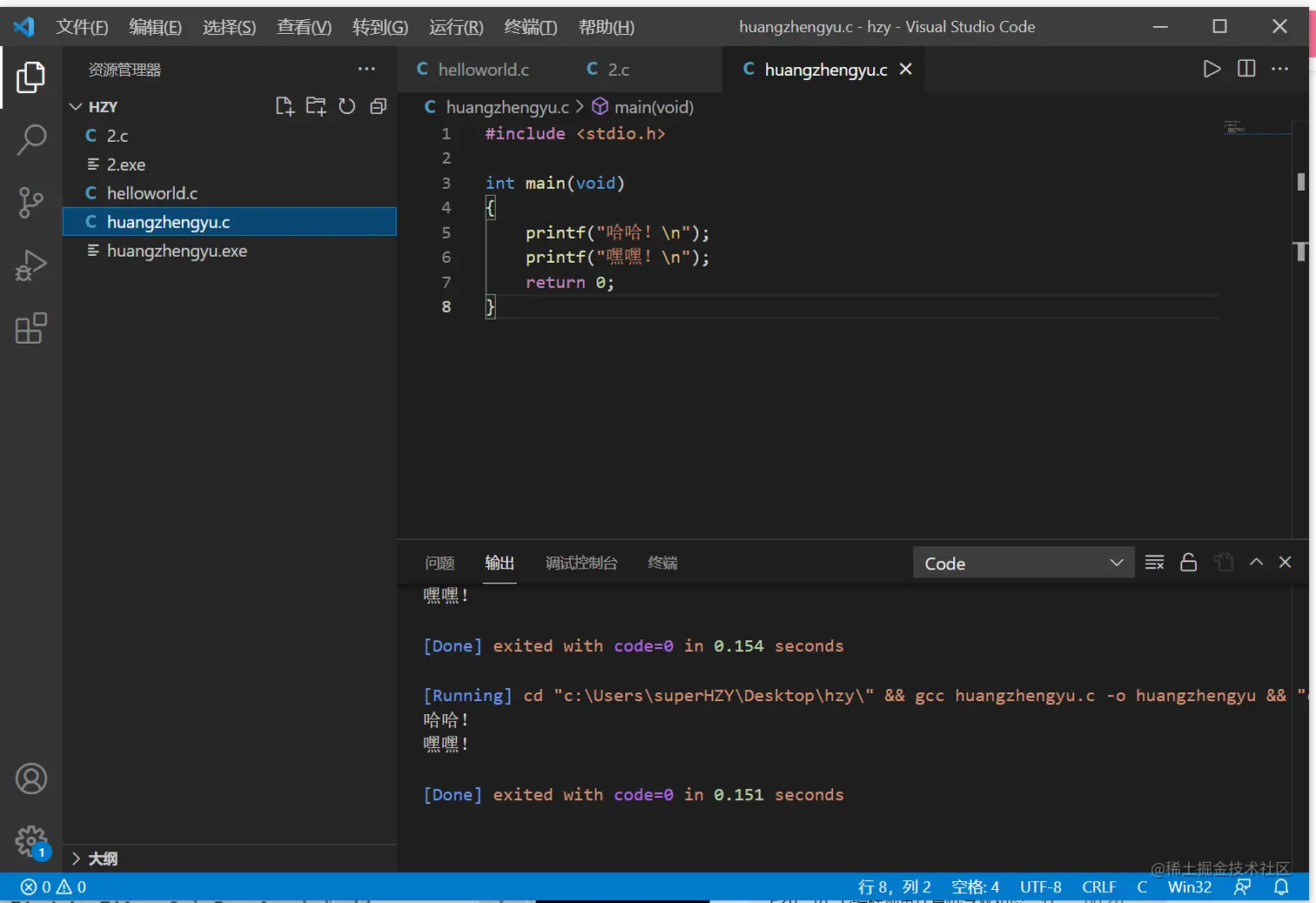
Task: Open the 选择(S) menu
Action: 229,27
